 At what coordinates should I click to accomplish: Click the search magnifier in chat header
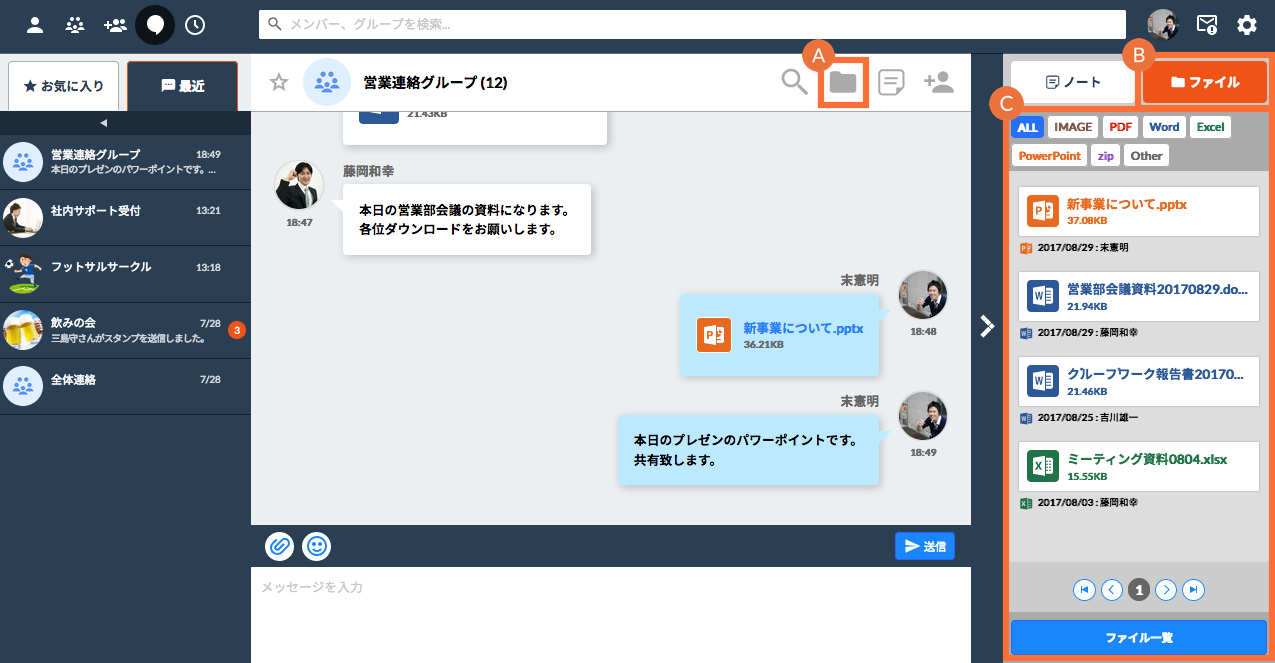[x=794, y=83]
